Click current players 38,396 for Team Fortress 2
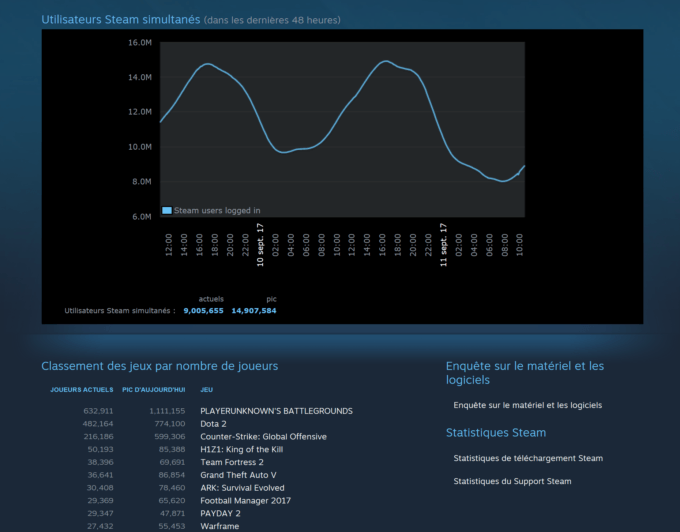 100,462
